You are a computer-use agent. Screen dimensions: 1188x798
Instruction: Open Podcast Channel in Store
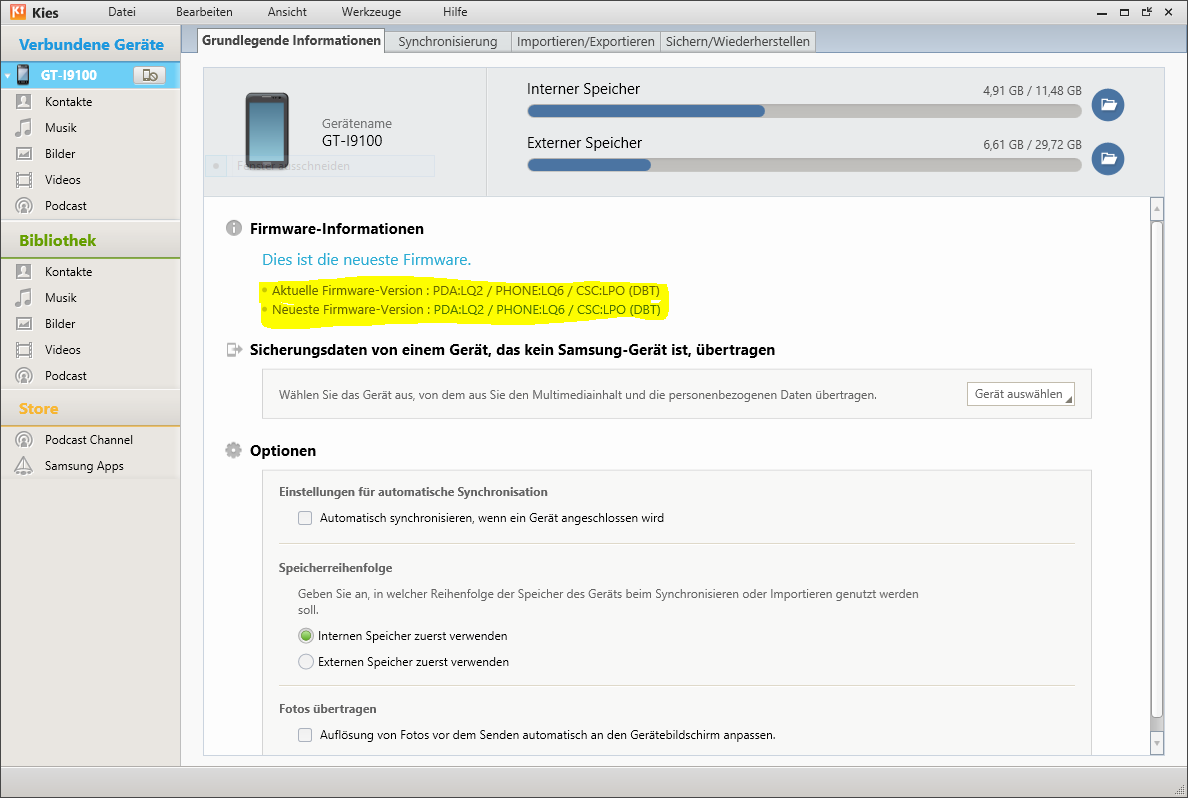coord(90,440)
